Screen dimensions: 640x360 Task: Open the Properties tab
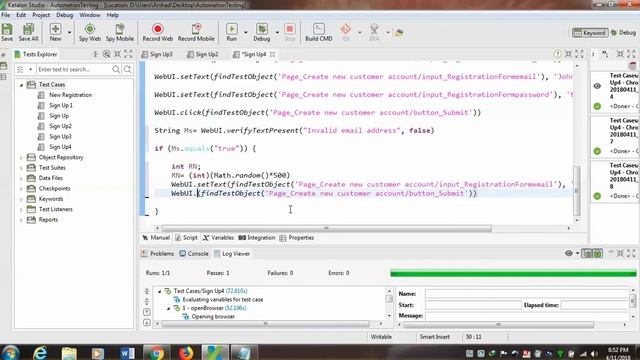(297, 238)
